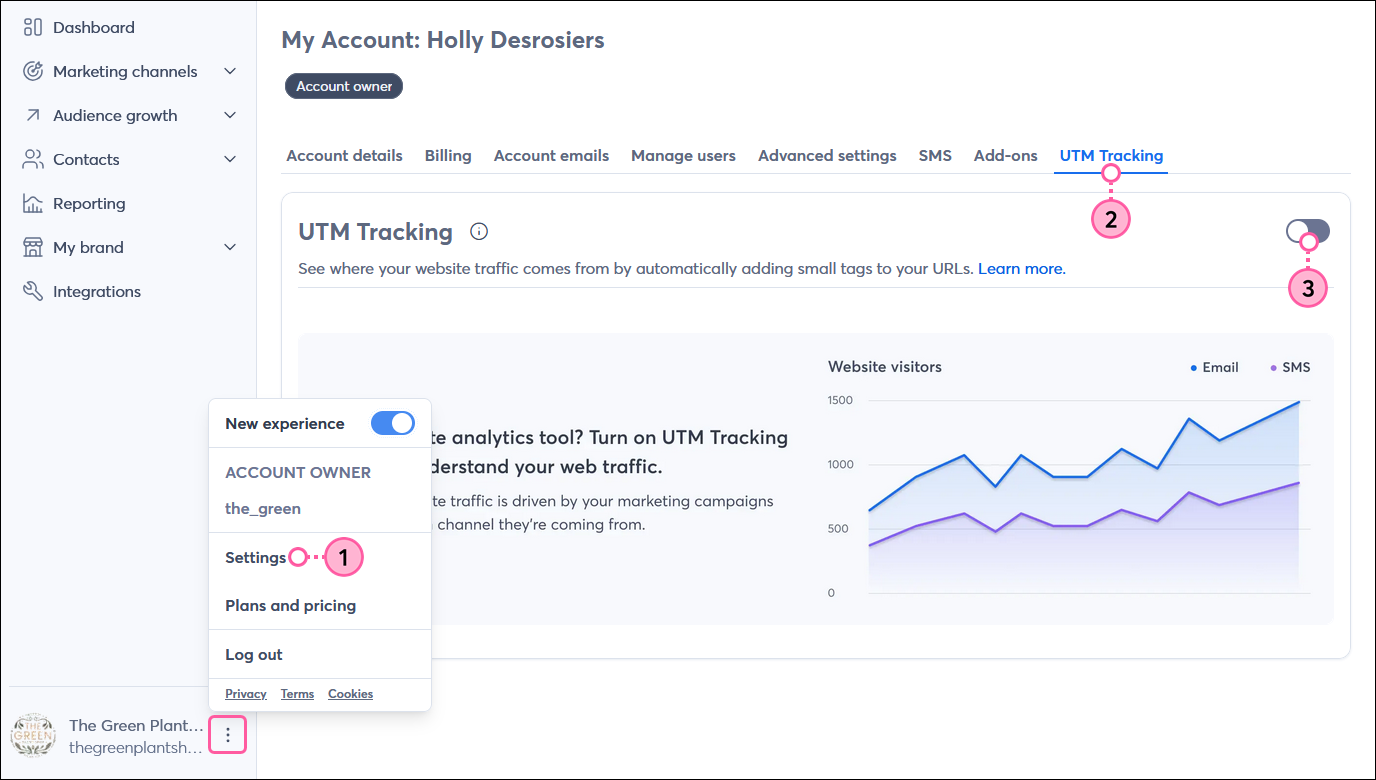The height and width of the screenshot is (780, 1376).
Task: Click the Dashboard icon in the sidebar
Action: coord(33,27)
